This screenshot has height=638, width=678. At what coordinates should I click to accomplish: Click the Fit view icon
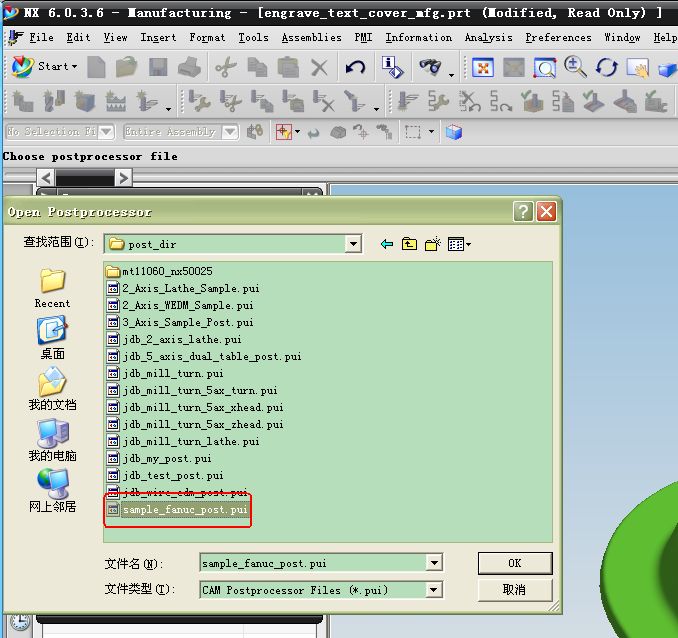tap(483, 67)
